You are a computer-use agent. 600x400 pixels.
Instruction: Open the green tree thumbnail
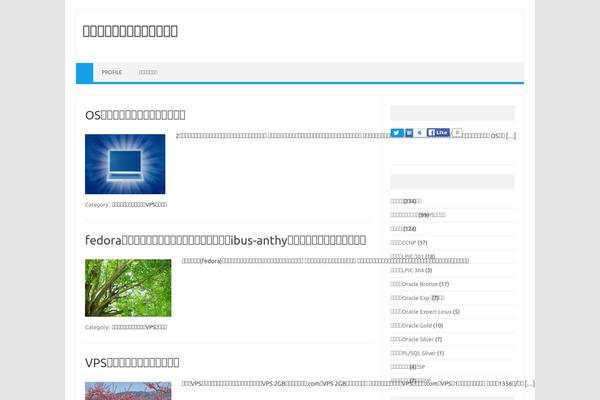(x=128, y=288)
